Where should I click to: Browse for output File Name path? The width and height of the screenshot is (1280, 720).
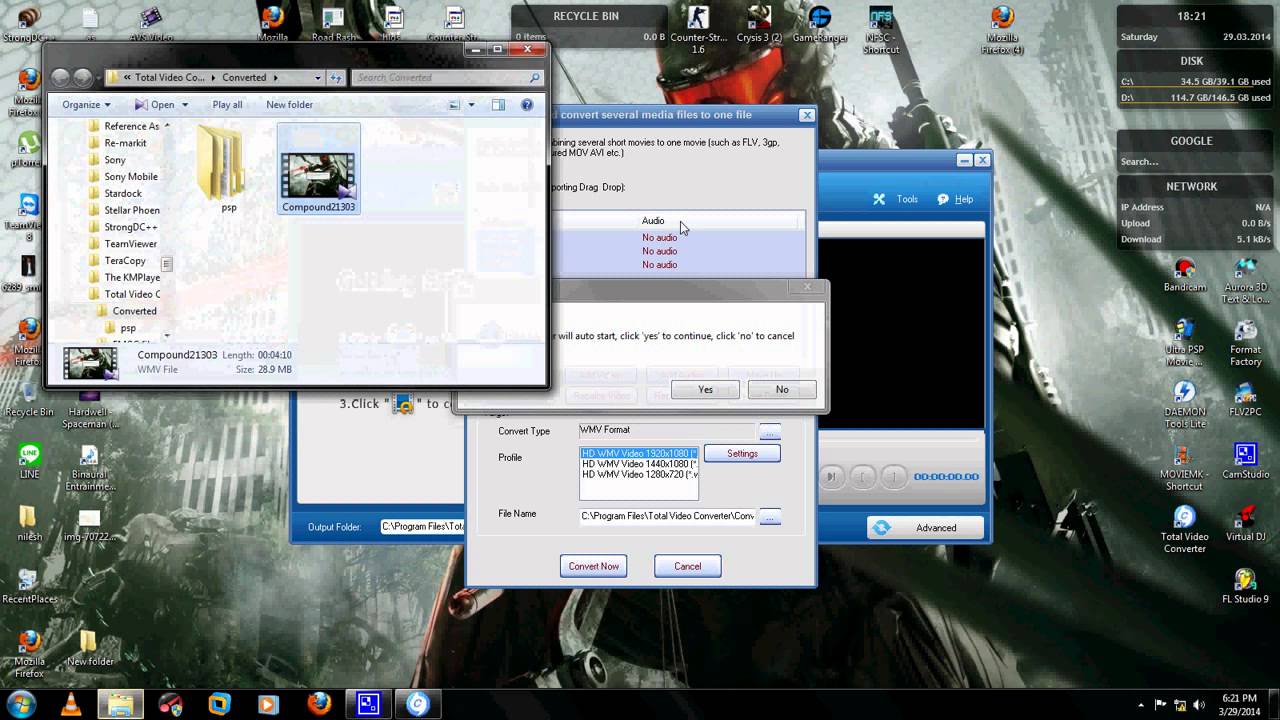pos(769,517)
